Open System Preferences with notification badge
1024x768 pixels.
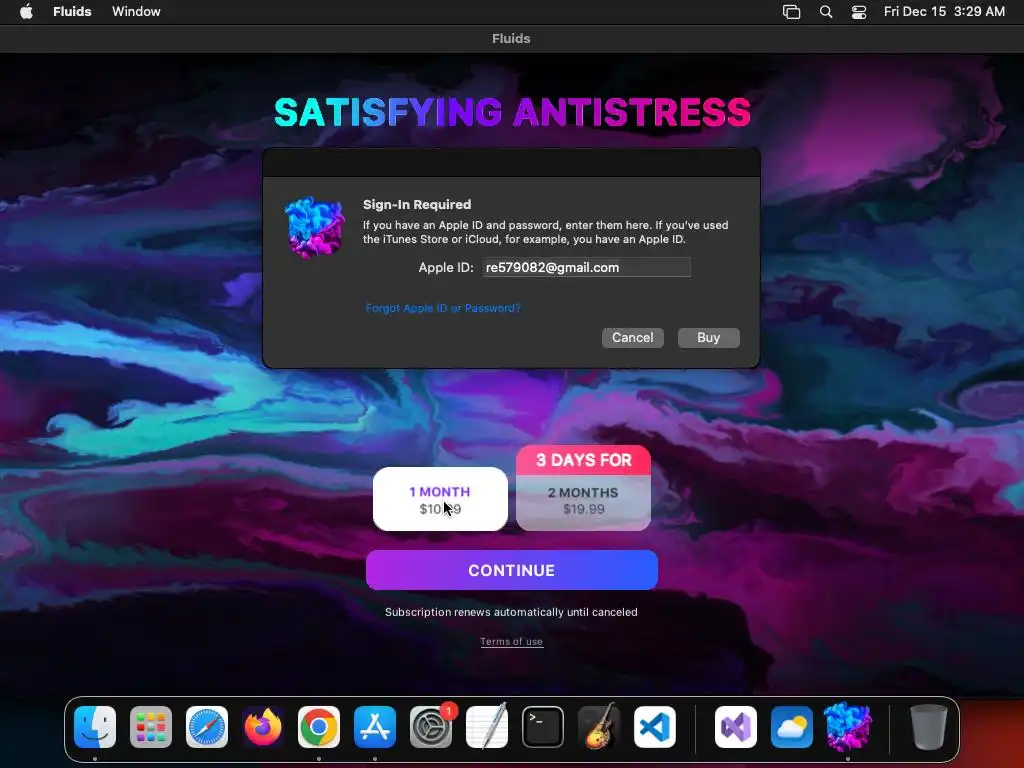(x=431, y=727)
